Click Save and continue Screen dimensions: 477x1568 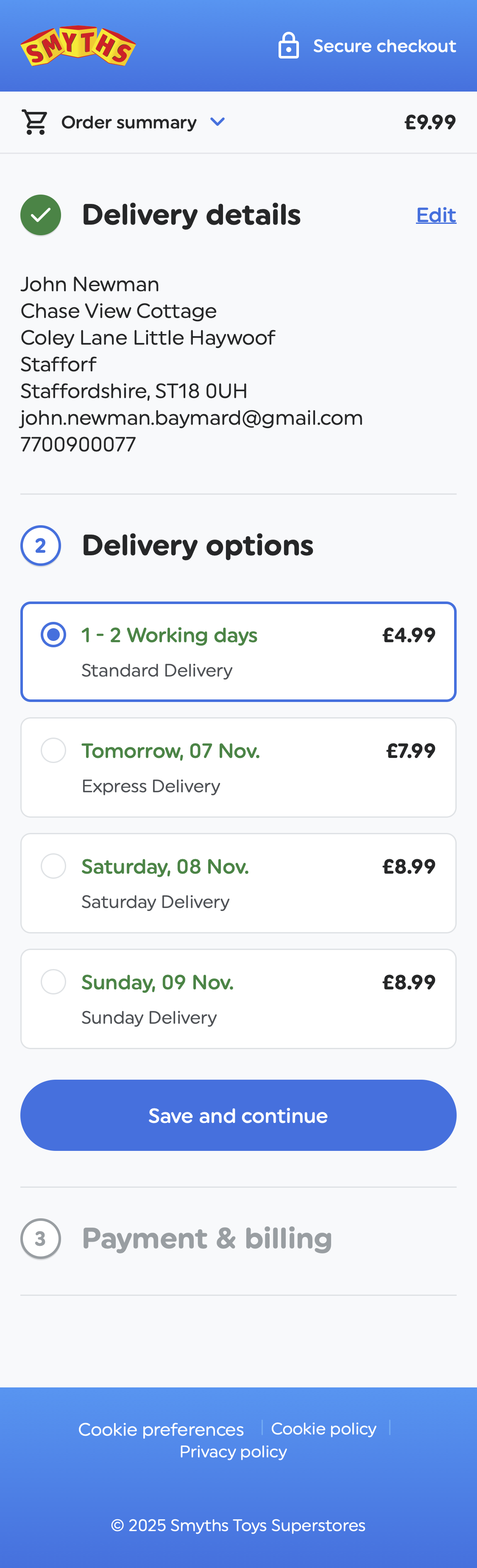click(238, 1114)
